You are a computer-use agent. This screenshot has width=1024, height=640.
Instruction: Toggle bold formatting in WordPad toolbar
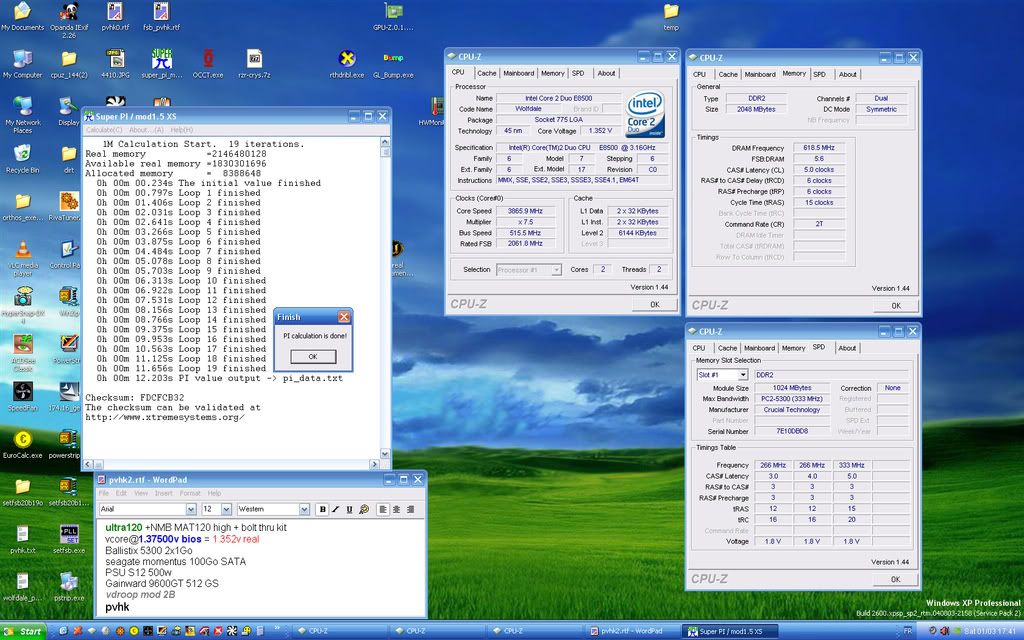(323, 509)
